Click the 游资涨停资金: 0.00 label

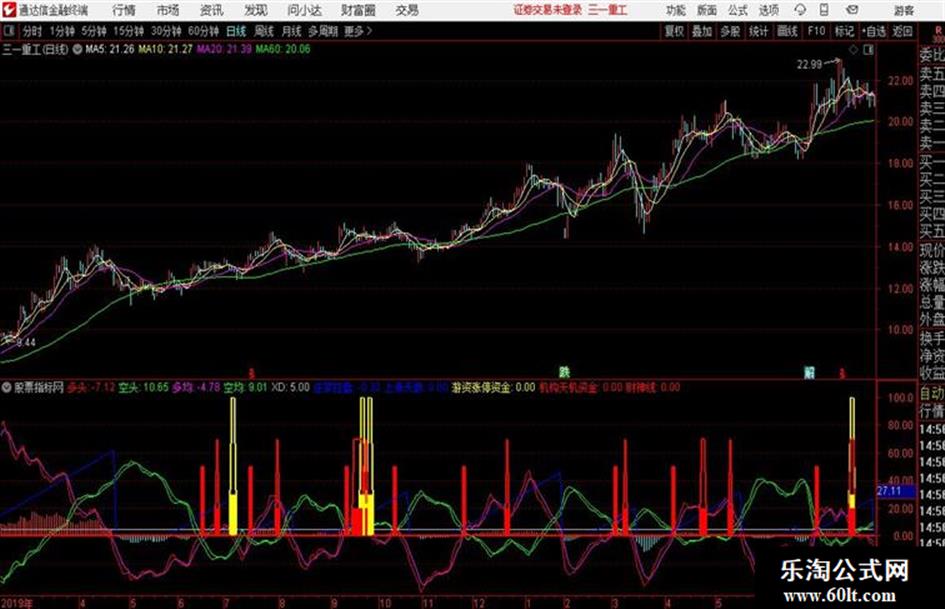(493, 387)
